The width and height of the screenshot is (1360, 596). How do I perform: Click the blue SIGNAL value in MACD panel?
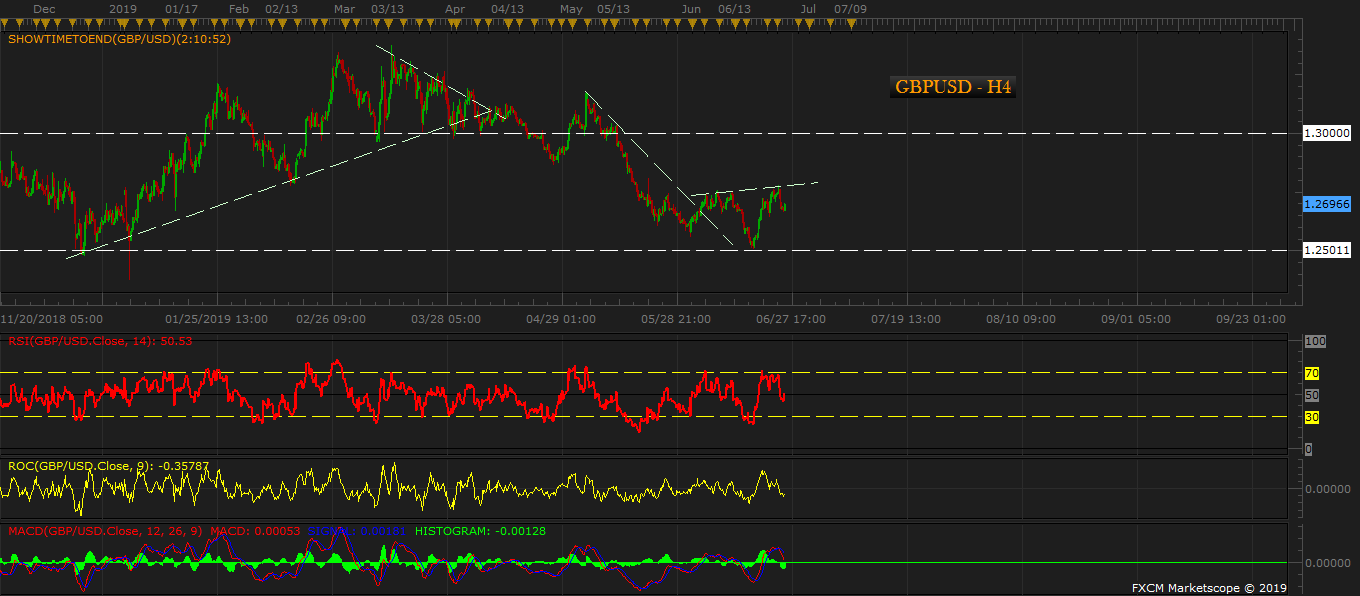[358, 531]
